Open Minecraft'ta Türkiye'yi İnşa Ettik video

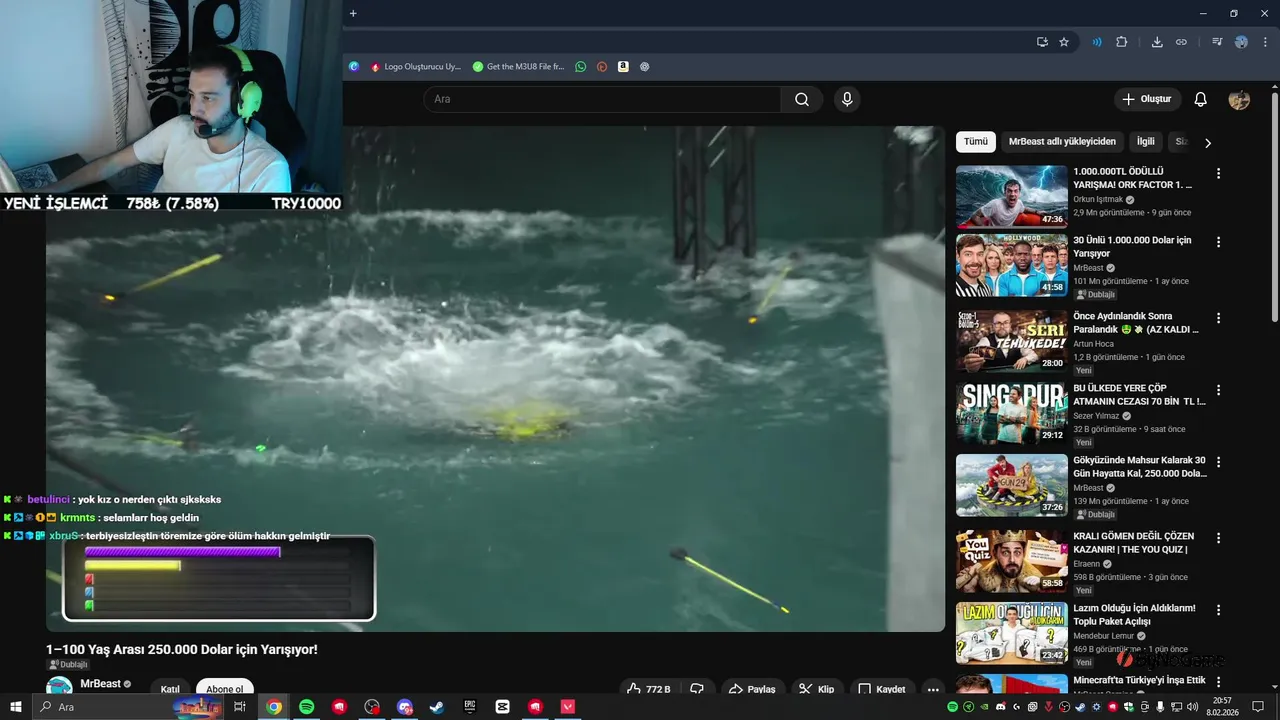coord(1139,680)
